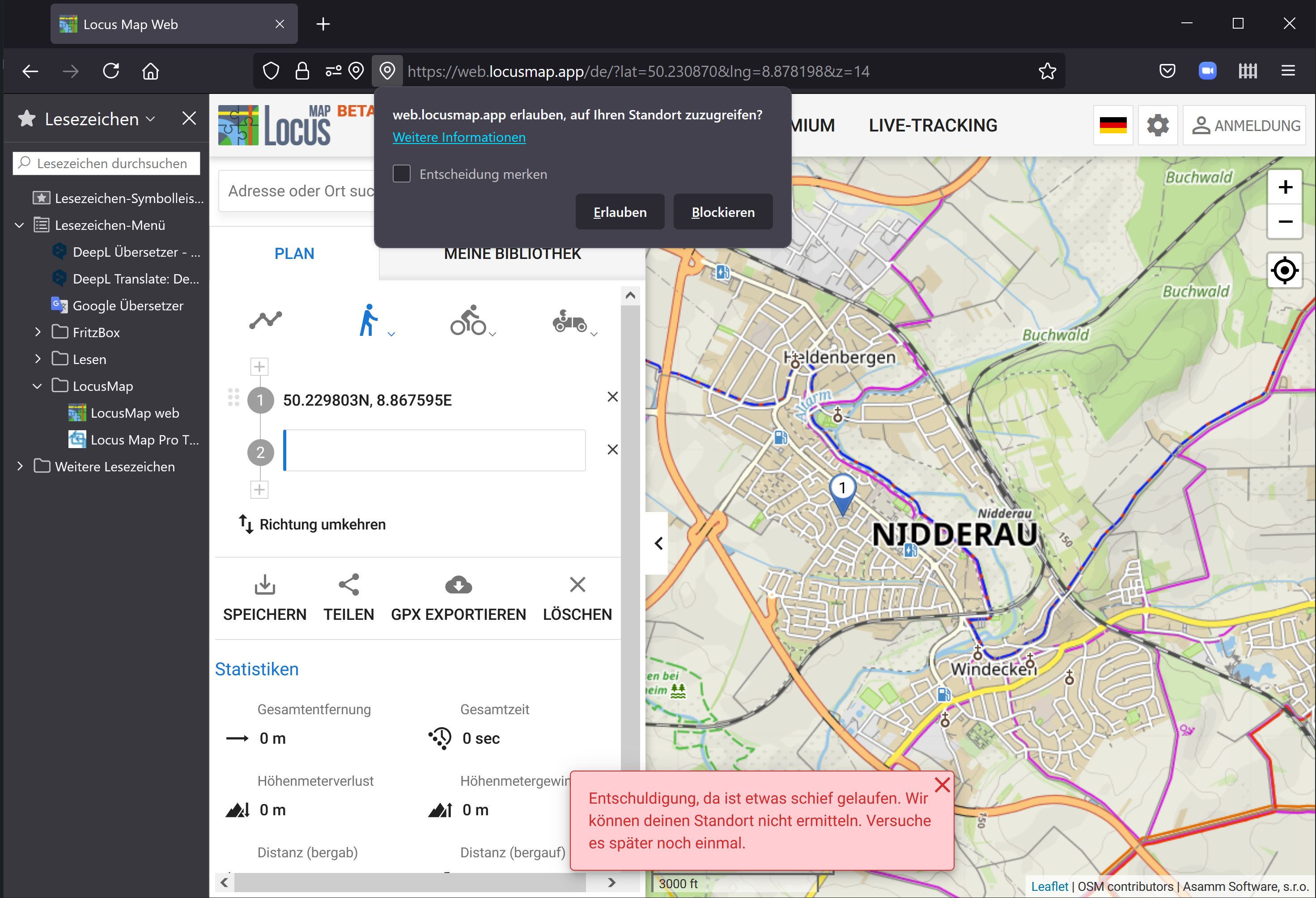The height and width of the screenshot is (898, 1316).
Task: Open the settings gear icon
Action: click(x=1158, y=125)
